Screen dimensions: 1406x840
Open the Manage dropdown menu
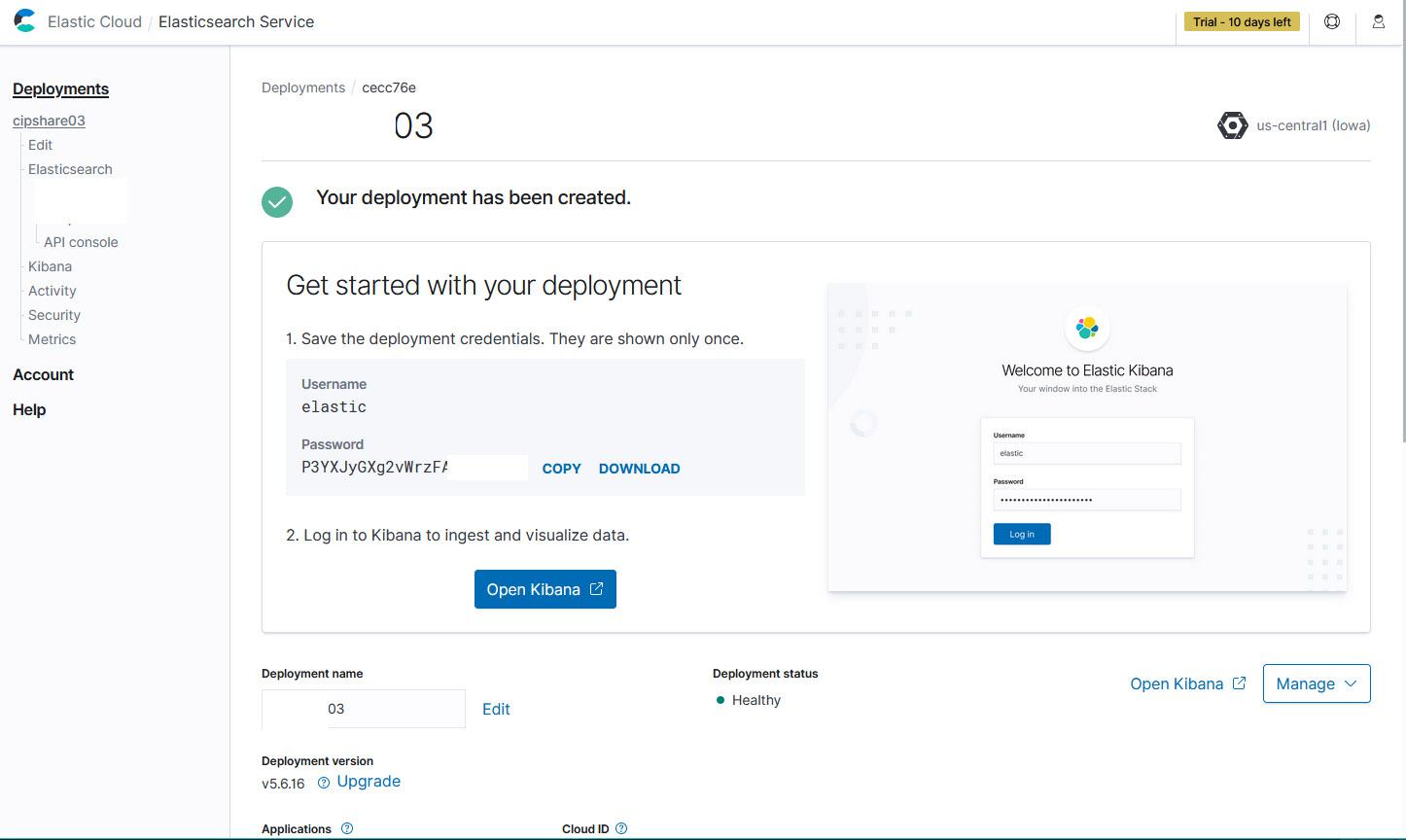(1317, 683)
